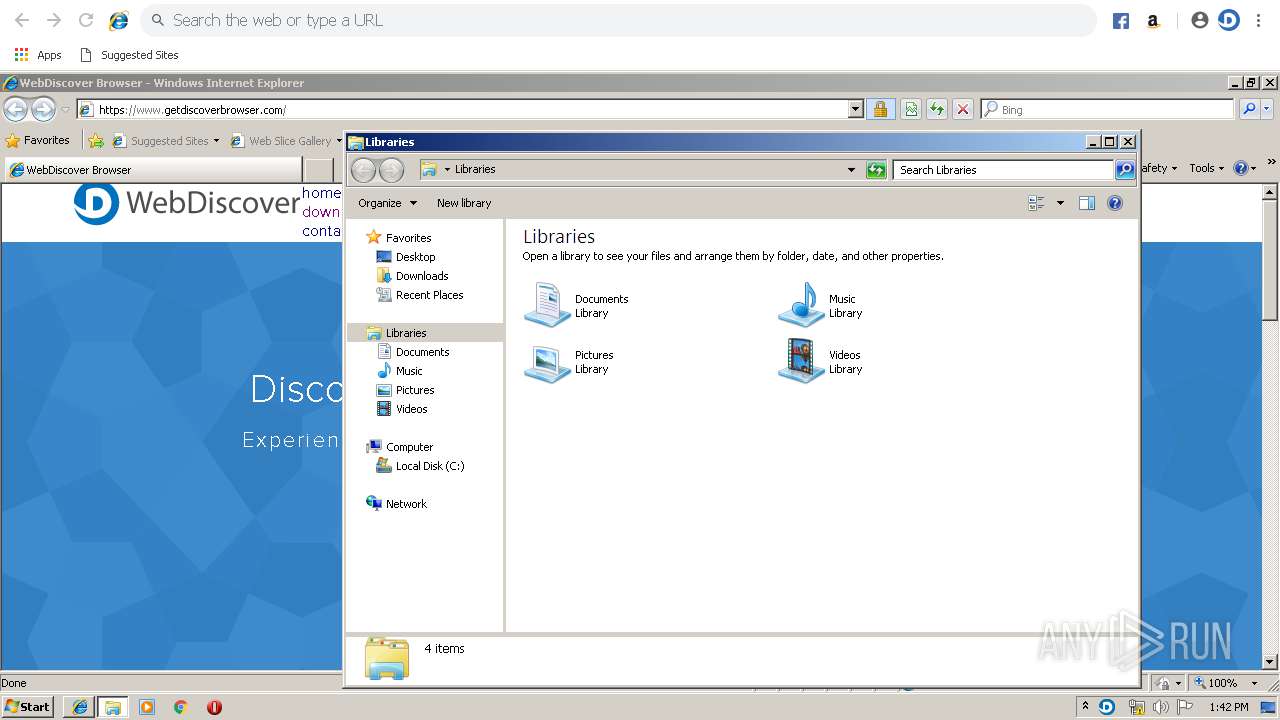Open the zoom level 100% dropdown
Viewport: 1280px width, 720px height.
point(1254,683)
